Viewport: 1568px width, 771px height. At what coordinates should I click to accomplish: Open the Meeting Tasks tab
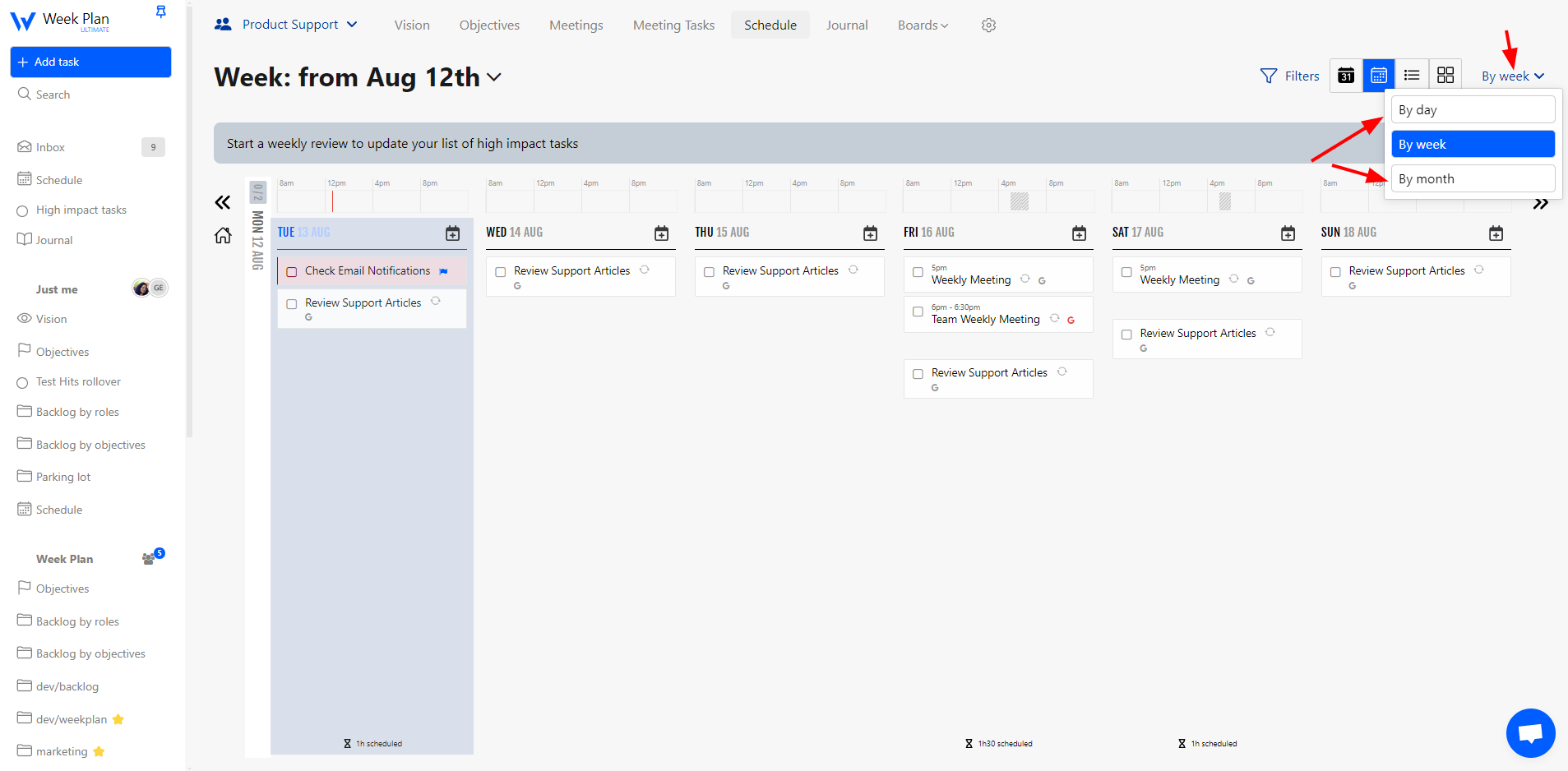tap(673, 25)
